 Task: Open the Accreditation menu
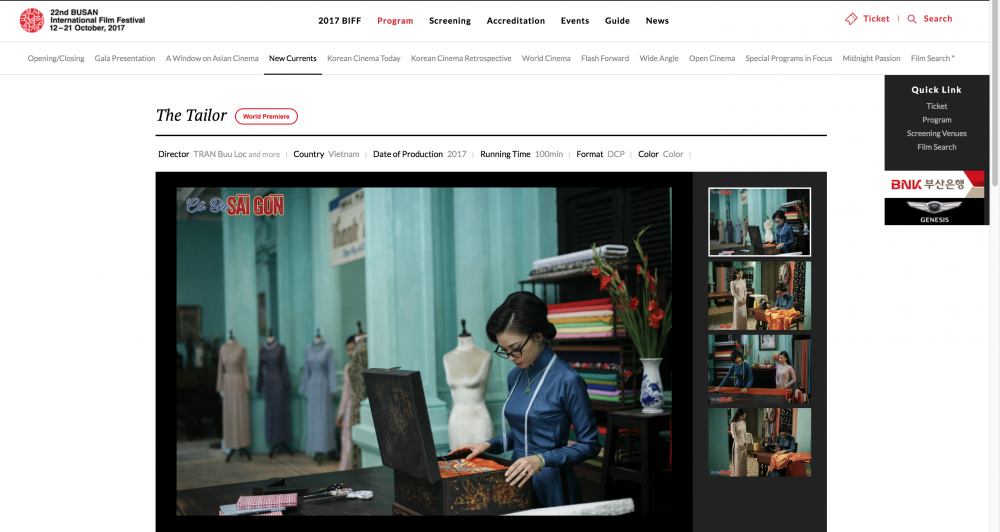pyautogui.click(x=516, y=21)
